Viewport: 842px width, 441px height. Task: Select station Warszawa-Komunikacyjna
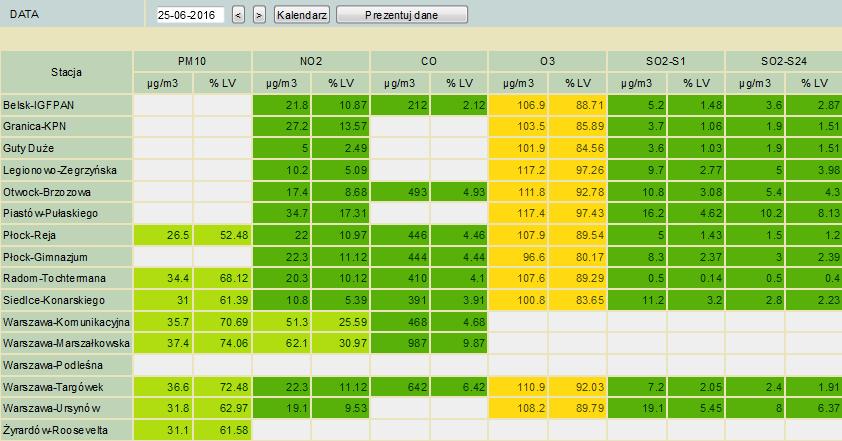click(x=67, y=322)
